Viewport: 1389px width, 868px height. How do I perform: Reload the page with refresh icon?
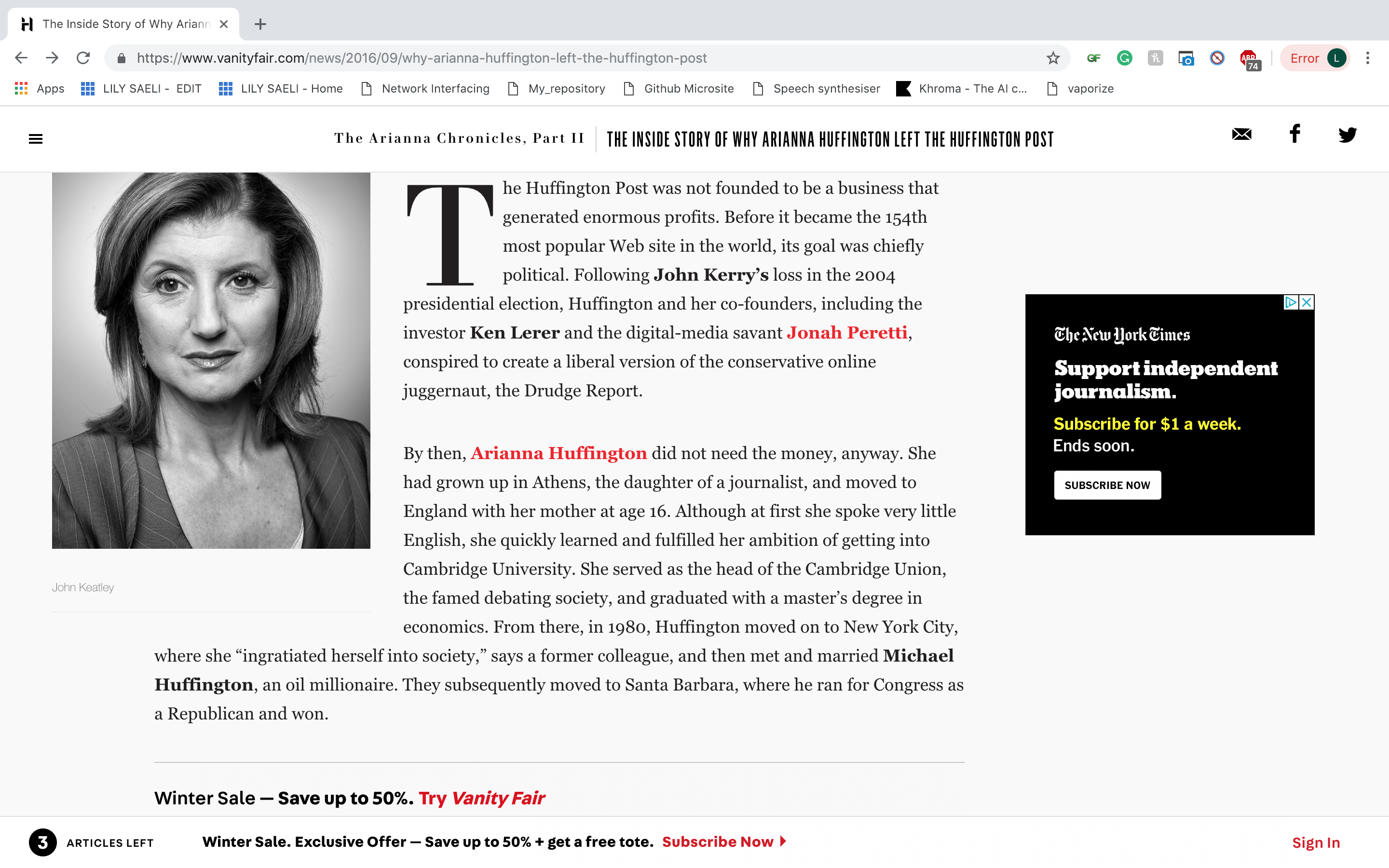(83, 58)
